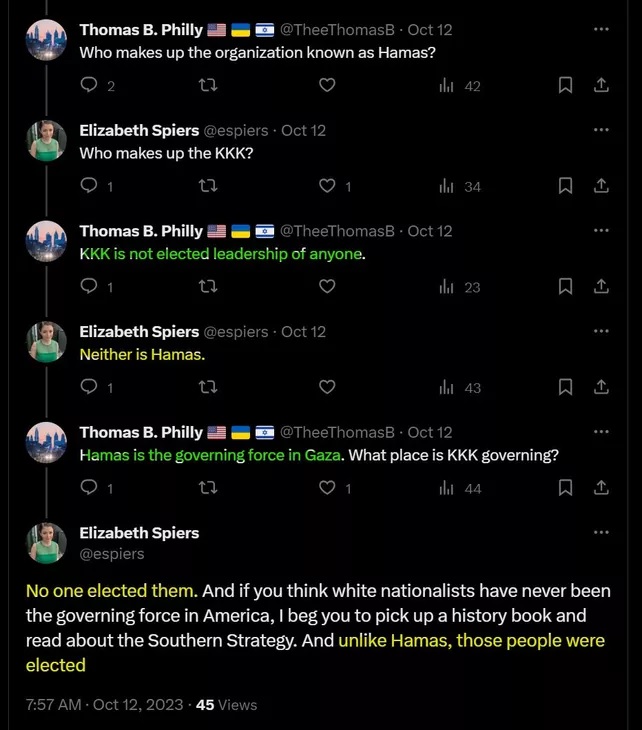Open more options on the first Thomas B. Philly tweet
This screenshot has height=730, width=642.
pos(601,30)
